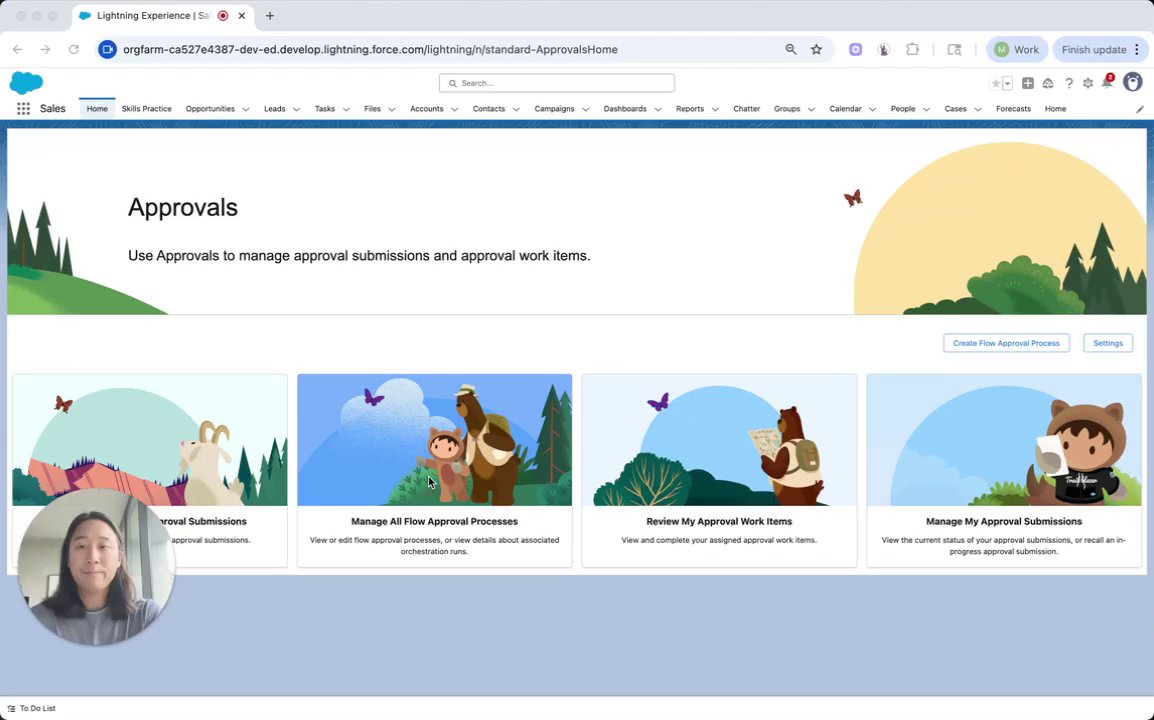Click the browser address bar URL
The image size is (1154, 720).
(370, 49)
